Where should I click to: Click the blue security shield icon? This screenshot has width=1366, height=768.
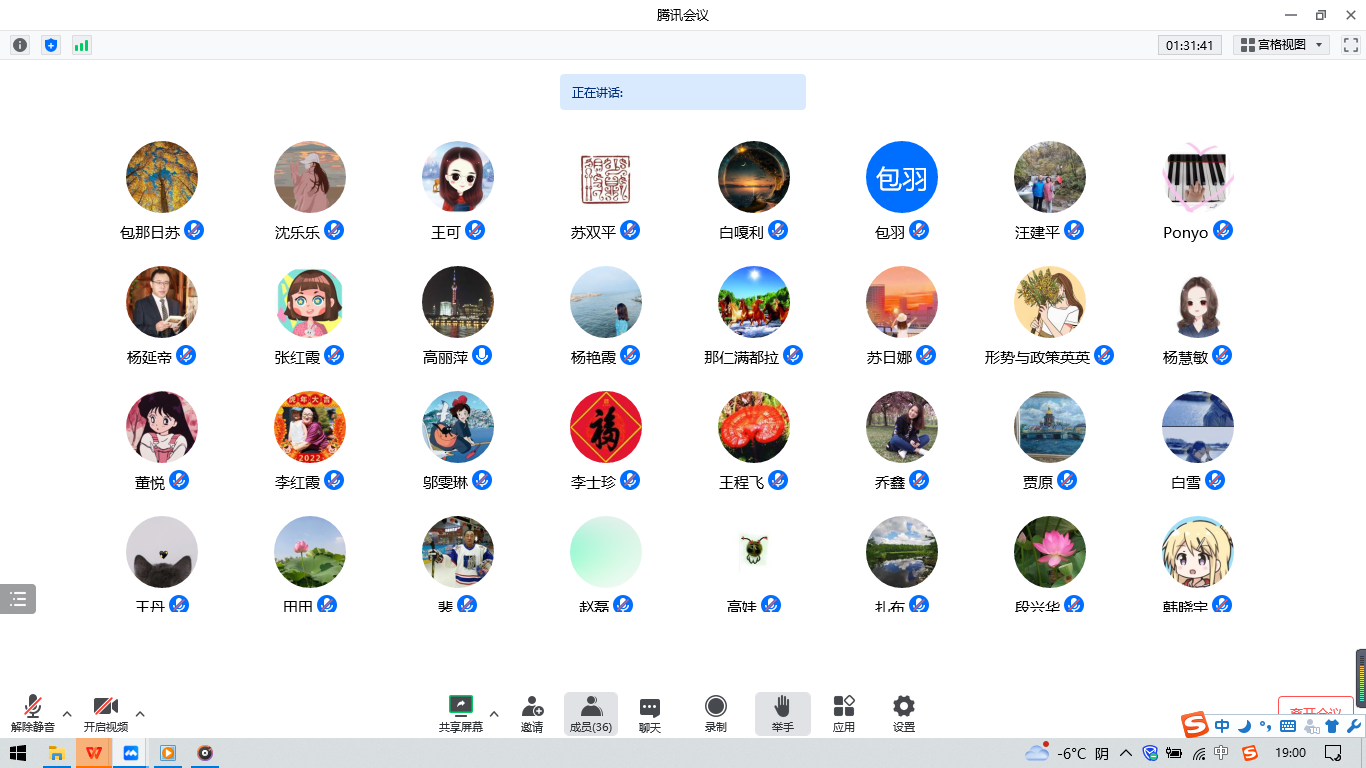[x=51, y=45]
